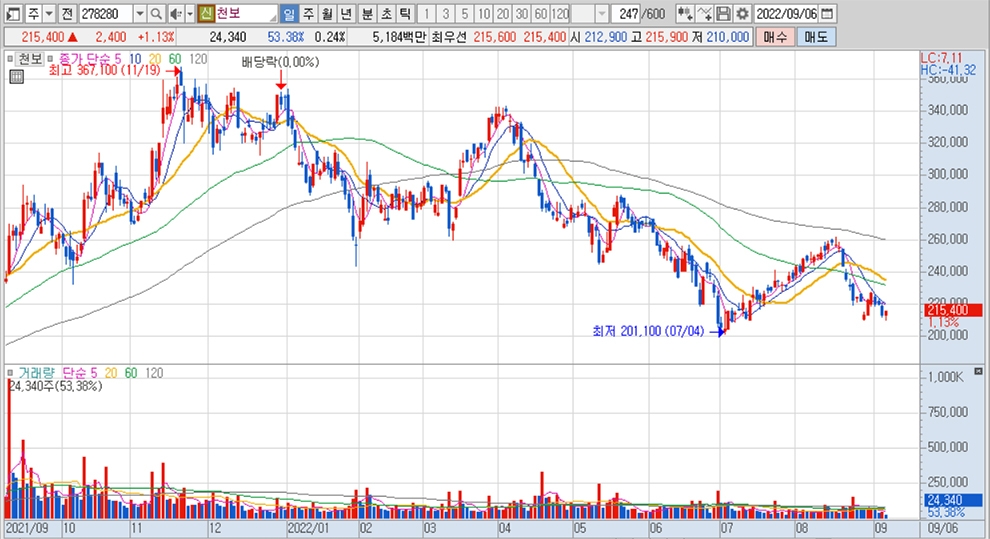Click the window layout icon at top-left
The image size is (990, 539).
coord(10,14)
